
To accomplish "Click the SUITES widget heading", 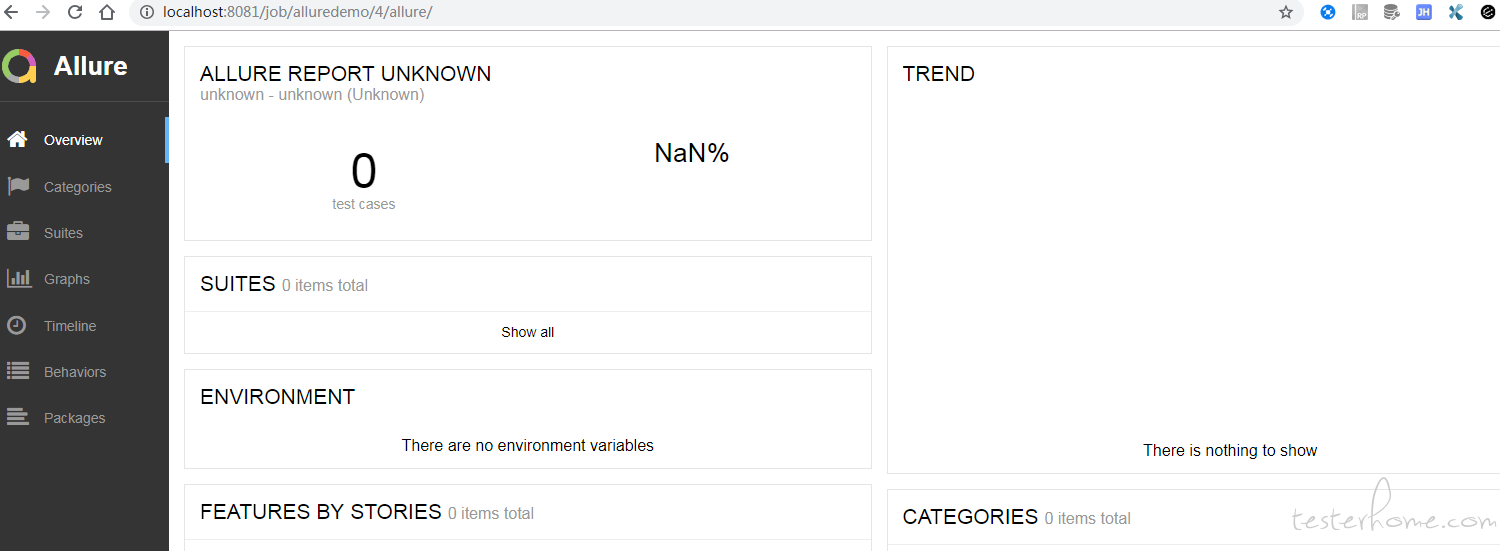I will 237,284.
